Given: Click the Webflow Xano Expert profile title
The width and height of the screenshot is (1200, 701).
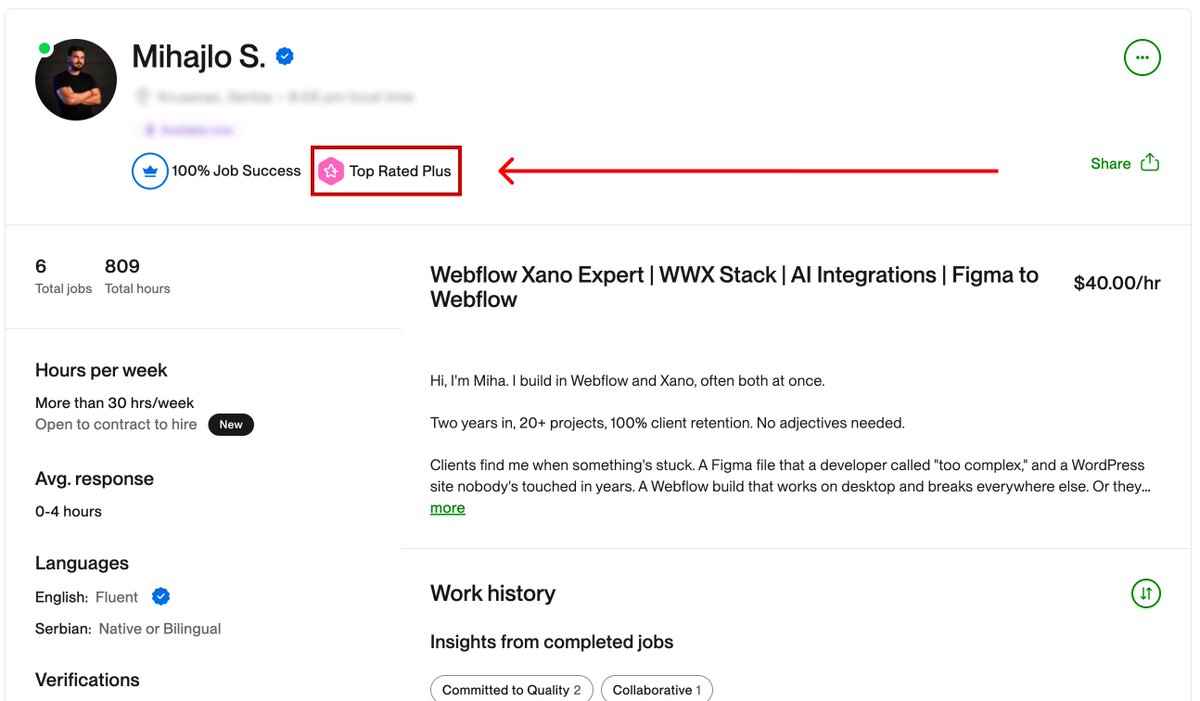Looking at the screenshot, I should tap(734, 287).
